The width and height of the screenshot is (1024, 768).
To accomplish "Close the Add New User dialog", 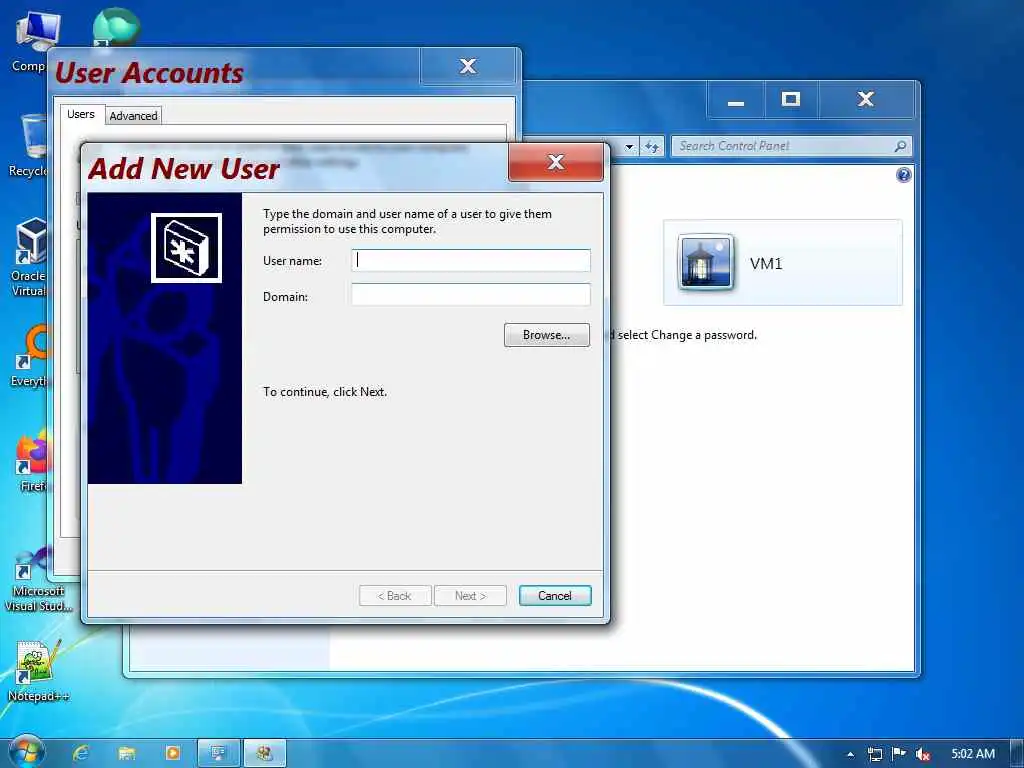I will coord(556,162).
